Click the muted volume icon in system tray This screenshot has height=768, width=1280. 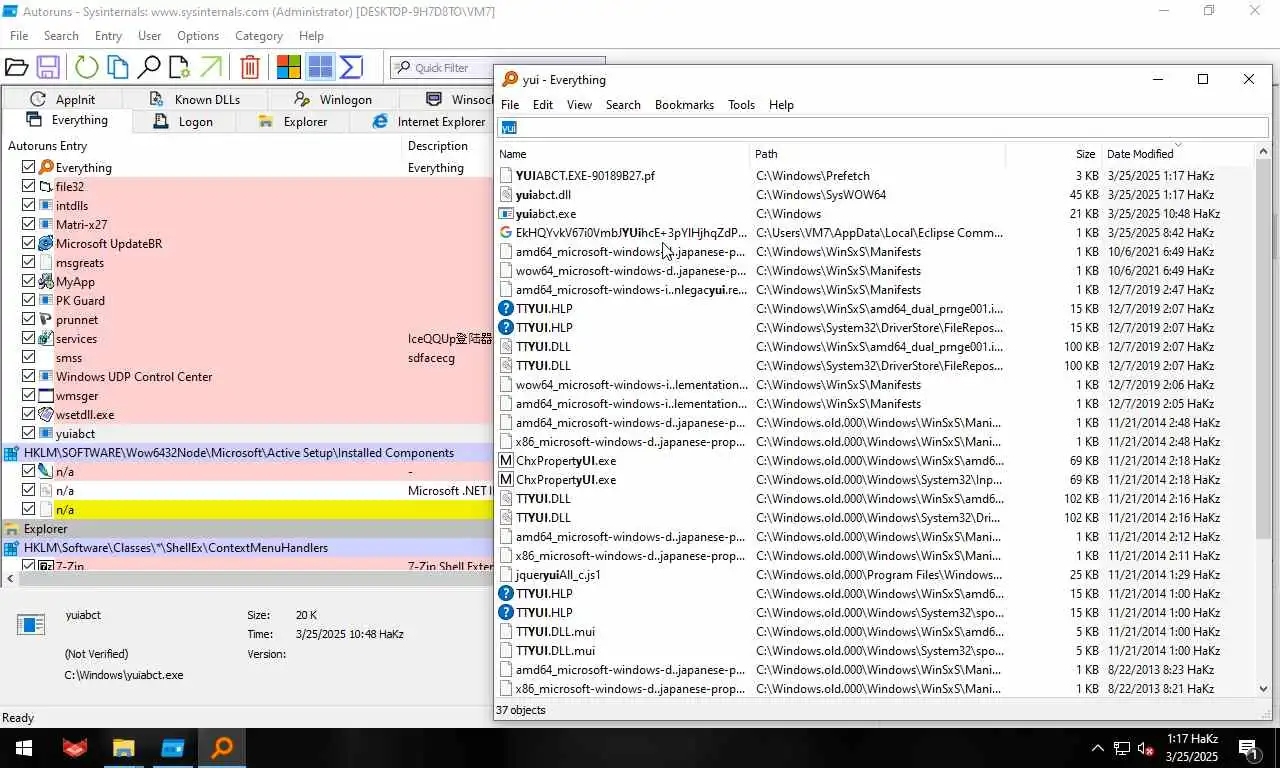pos(1146,748)
